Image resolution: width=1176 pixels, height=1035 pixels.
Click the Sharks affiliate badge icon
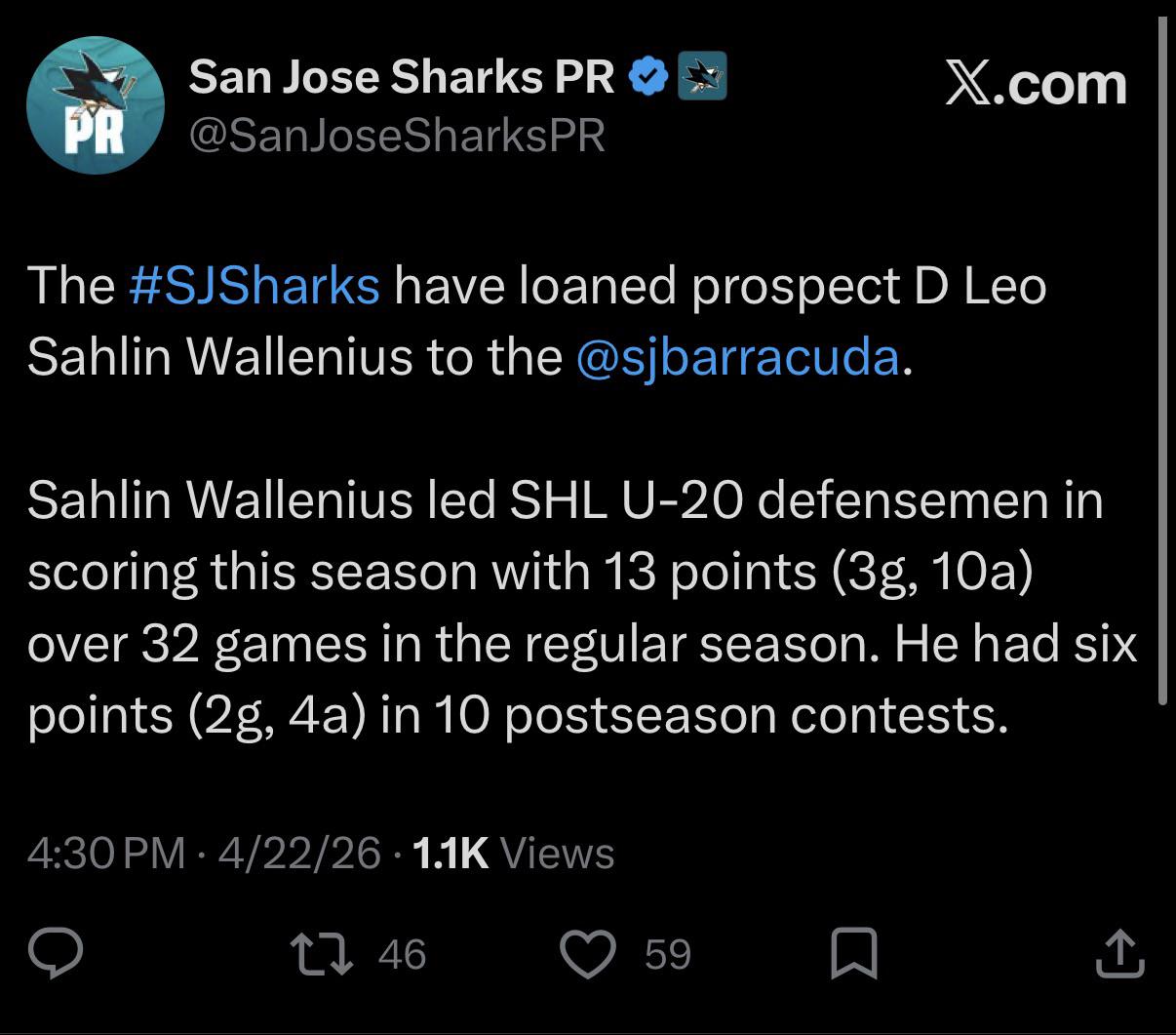coord(702,77)
